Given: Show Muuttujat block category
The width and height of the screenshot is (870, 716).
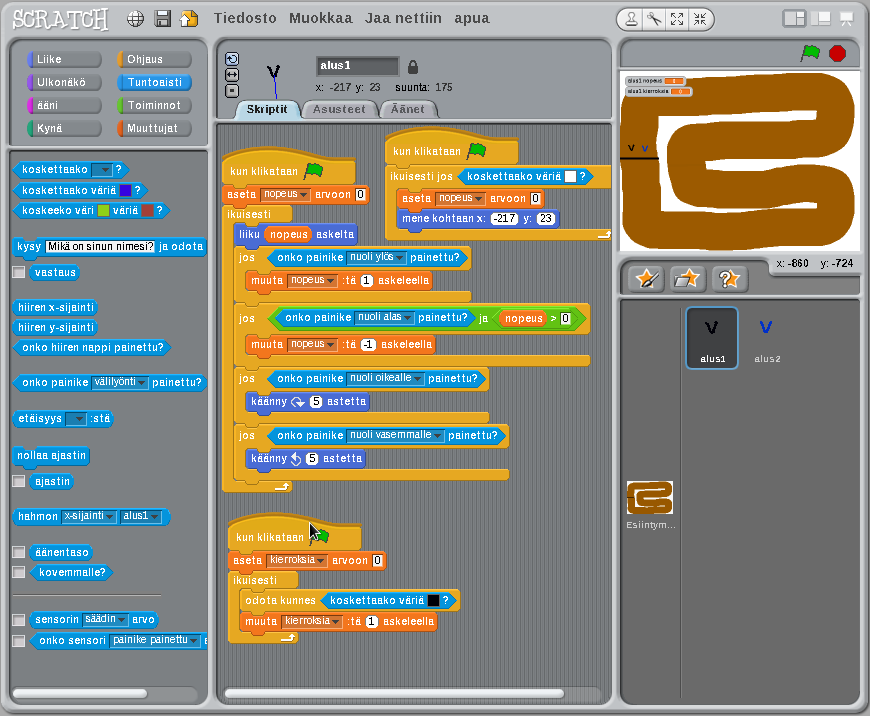Looking at the screenshot, I should click(x=154, y=128).
